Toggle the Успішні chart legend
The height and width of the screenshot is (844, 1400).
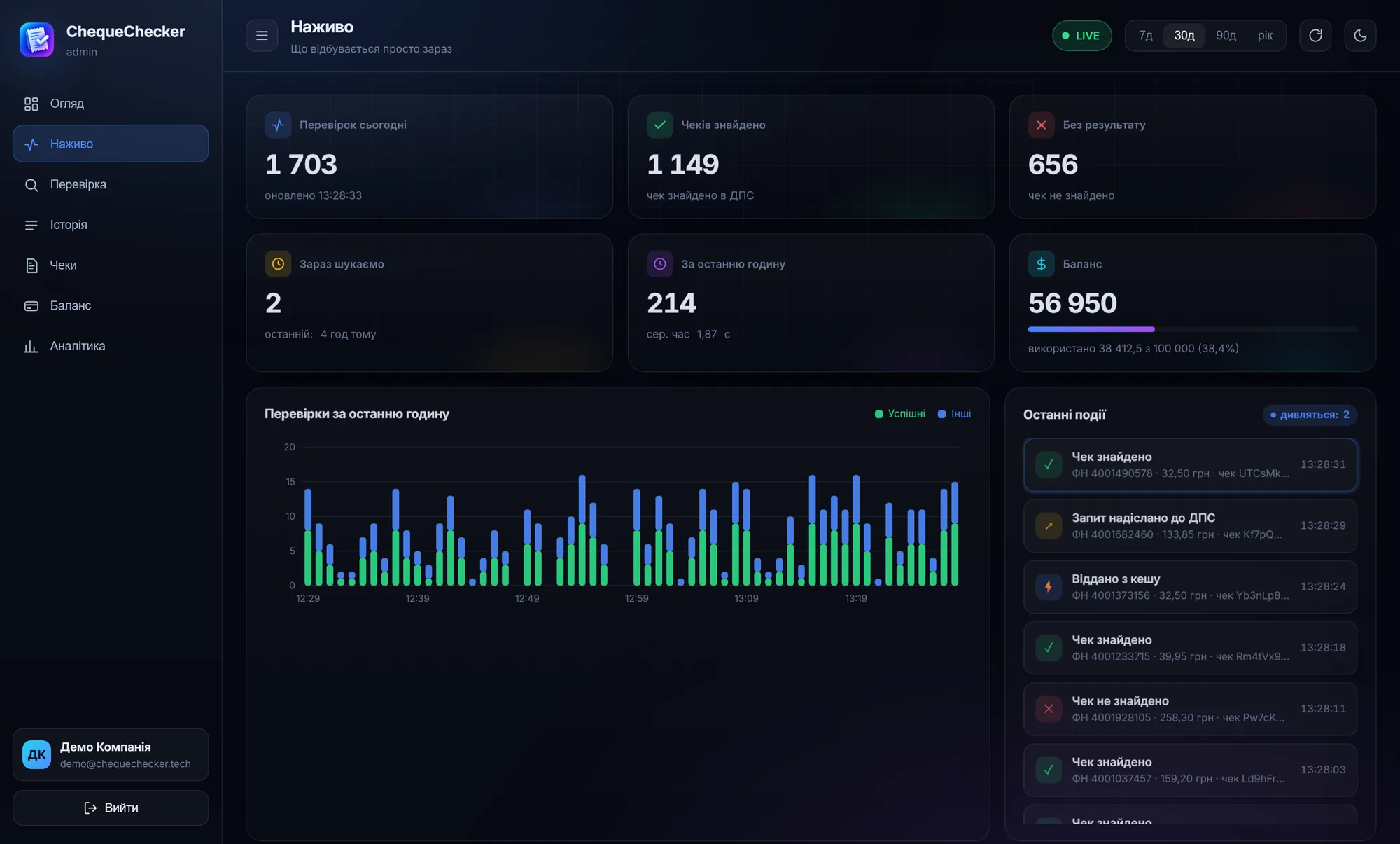point(900,414)
